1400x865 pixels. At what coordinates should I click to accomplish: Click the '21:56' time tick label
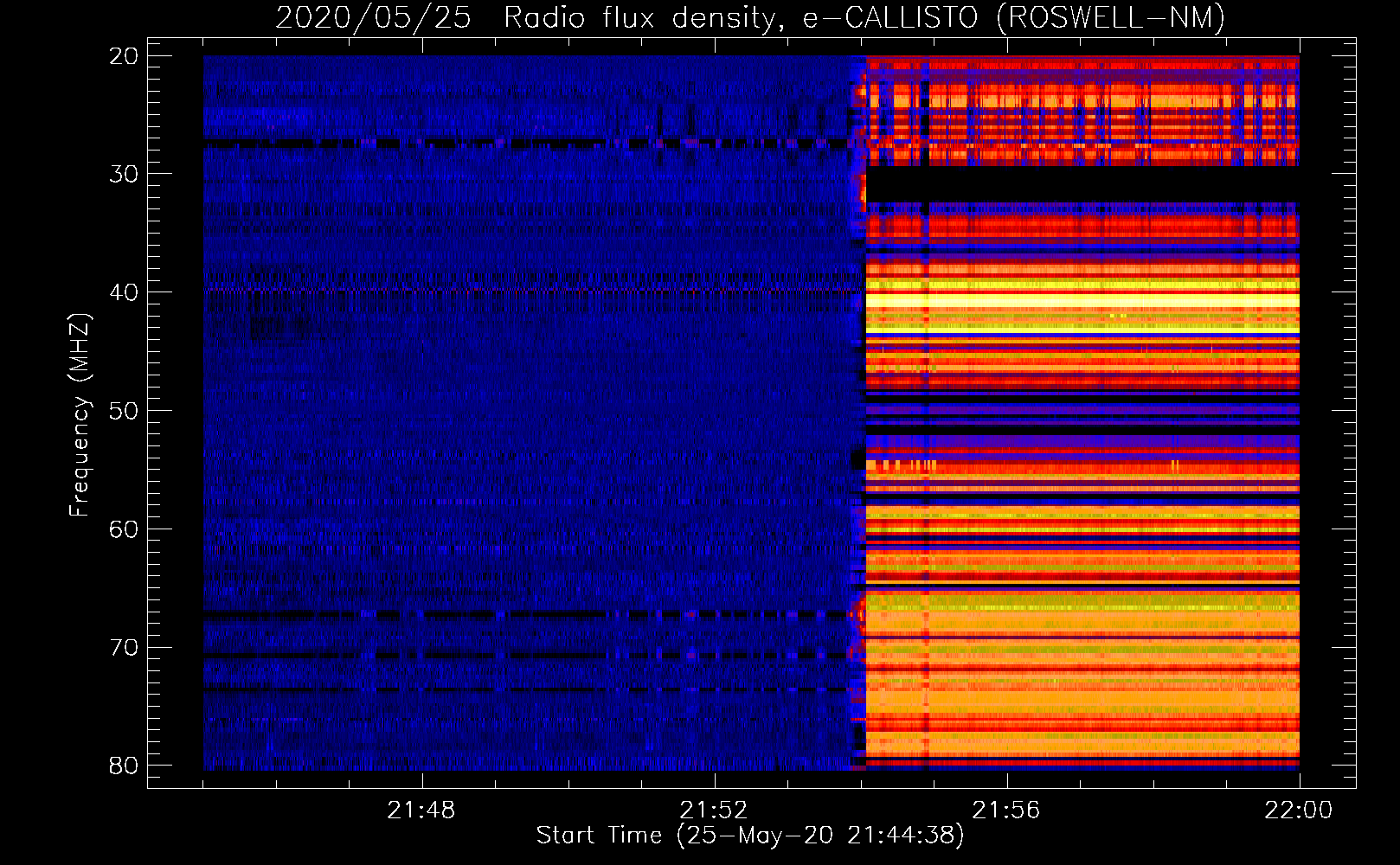[x=1006, y=811]
